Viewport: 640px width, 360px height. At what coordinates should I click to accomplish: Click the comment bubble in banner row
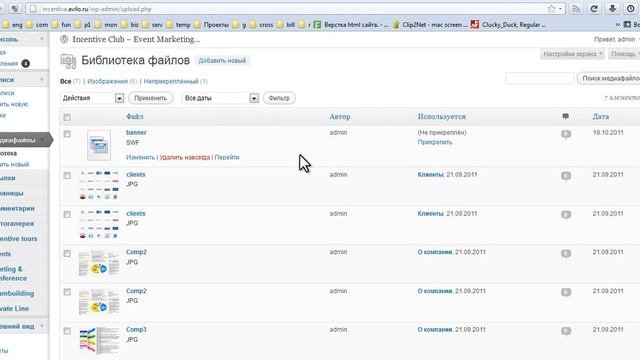(566, 134)
